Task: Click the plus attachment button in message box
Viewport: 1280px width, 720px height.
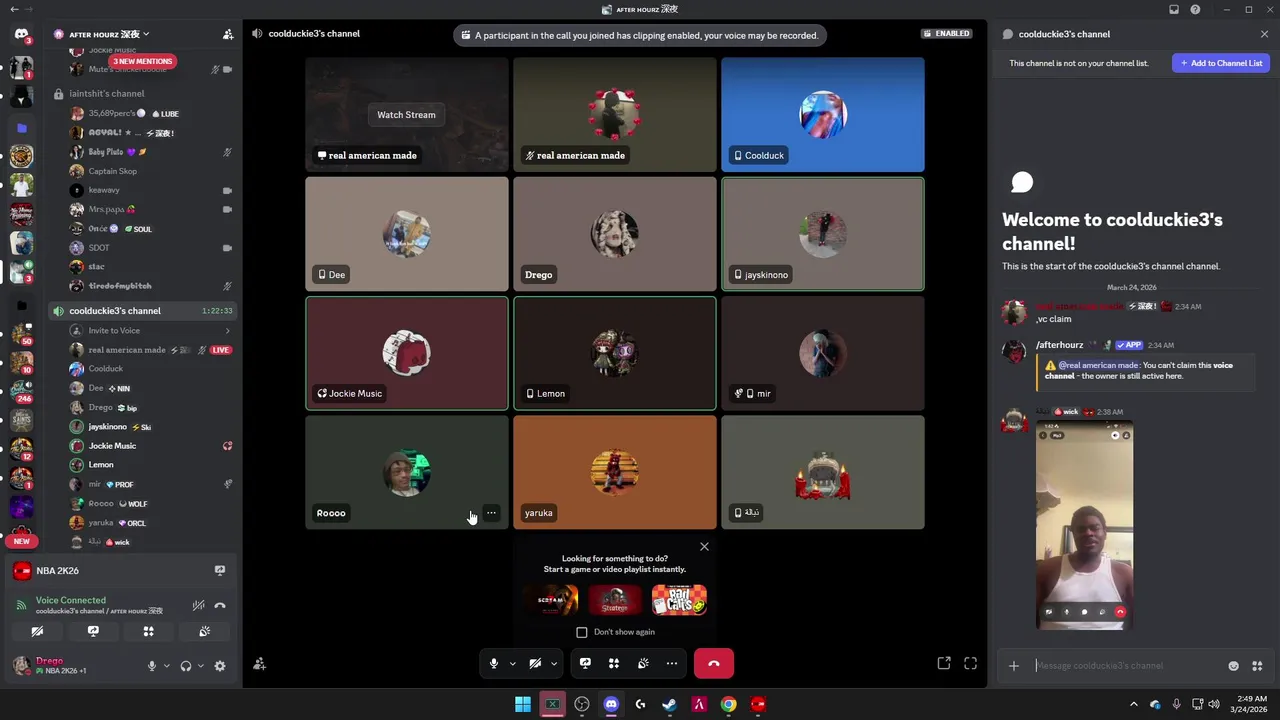Action: 1013,666
